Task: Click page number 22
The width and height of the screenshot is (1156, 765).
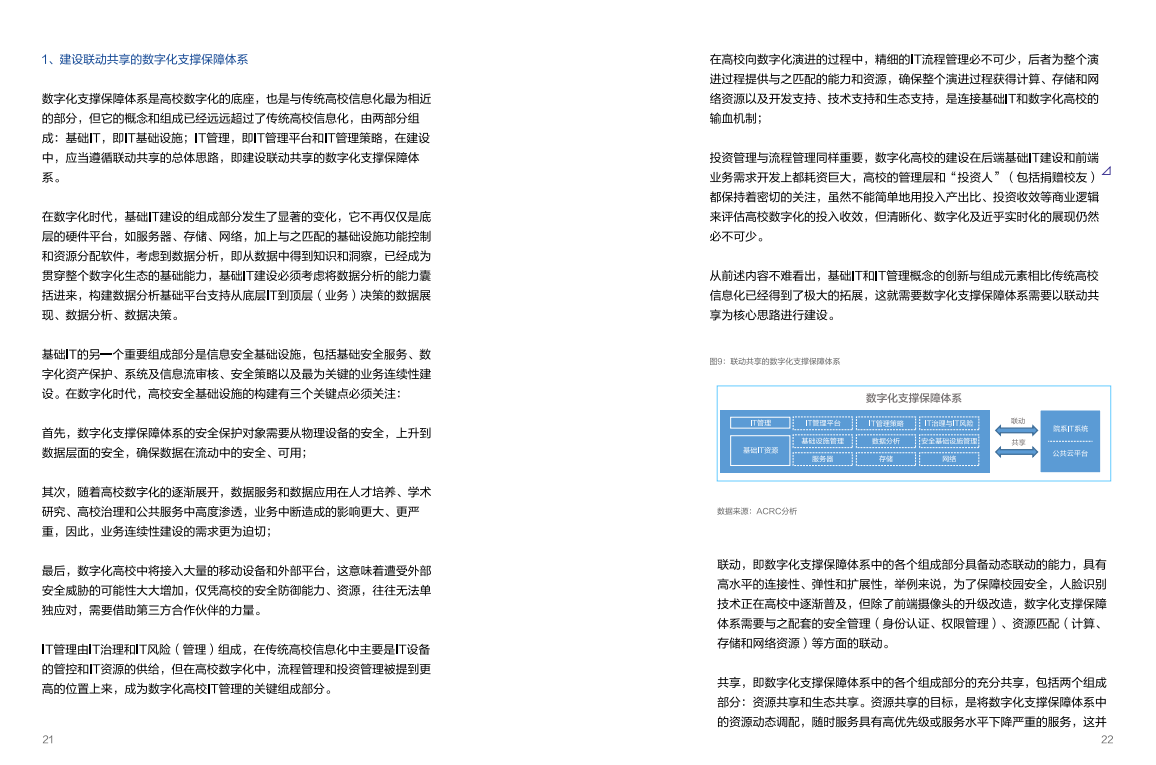Action: [x=1107, y=739]
